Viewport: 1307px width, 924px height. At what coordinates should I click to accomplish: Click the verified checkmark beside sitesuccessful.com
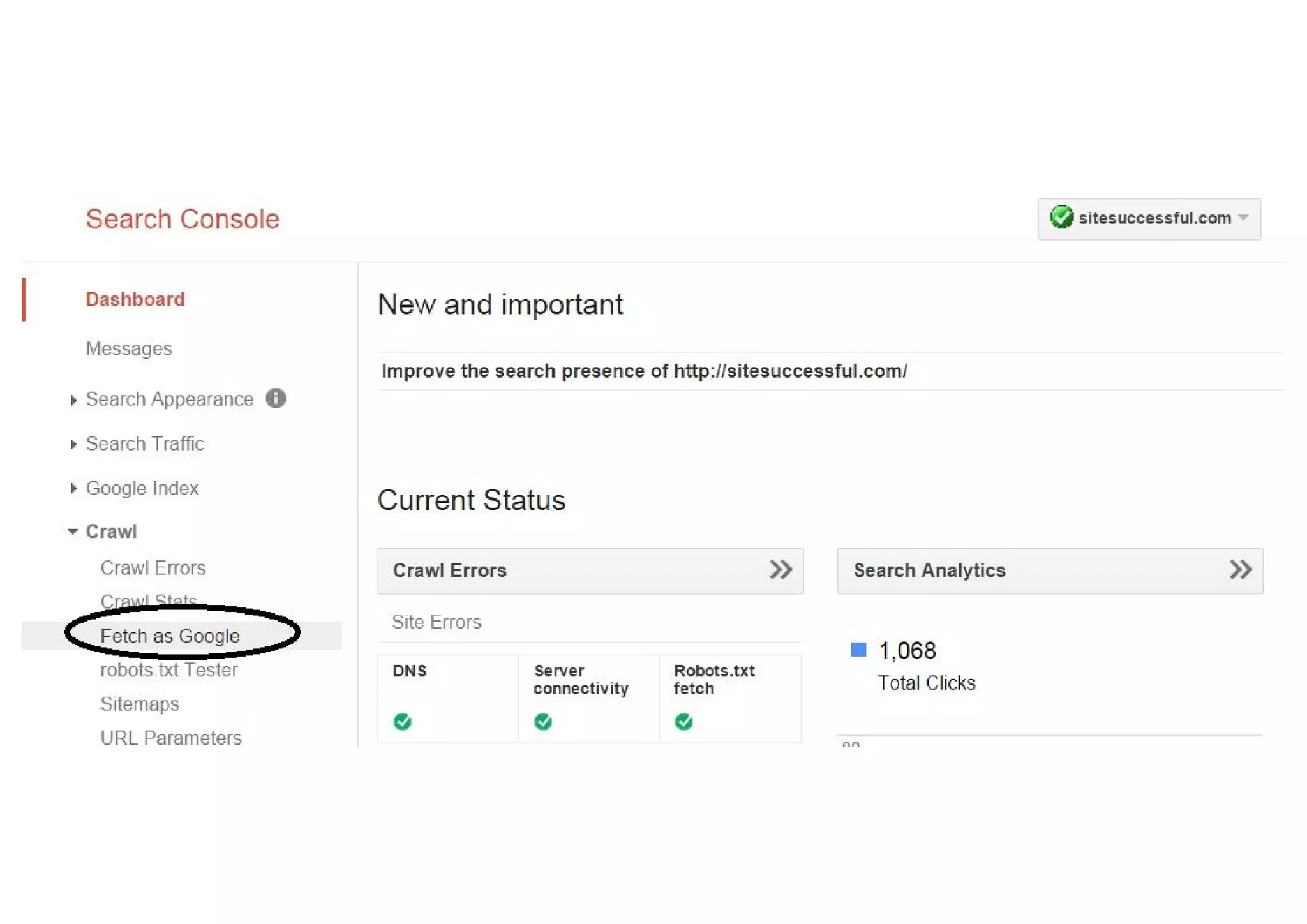1061,218
